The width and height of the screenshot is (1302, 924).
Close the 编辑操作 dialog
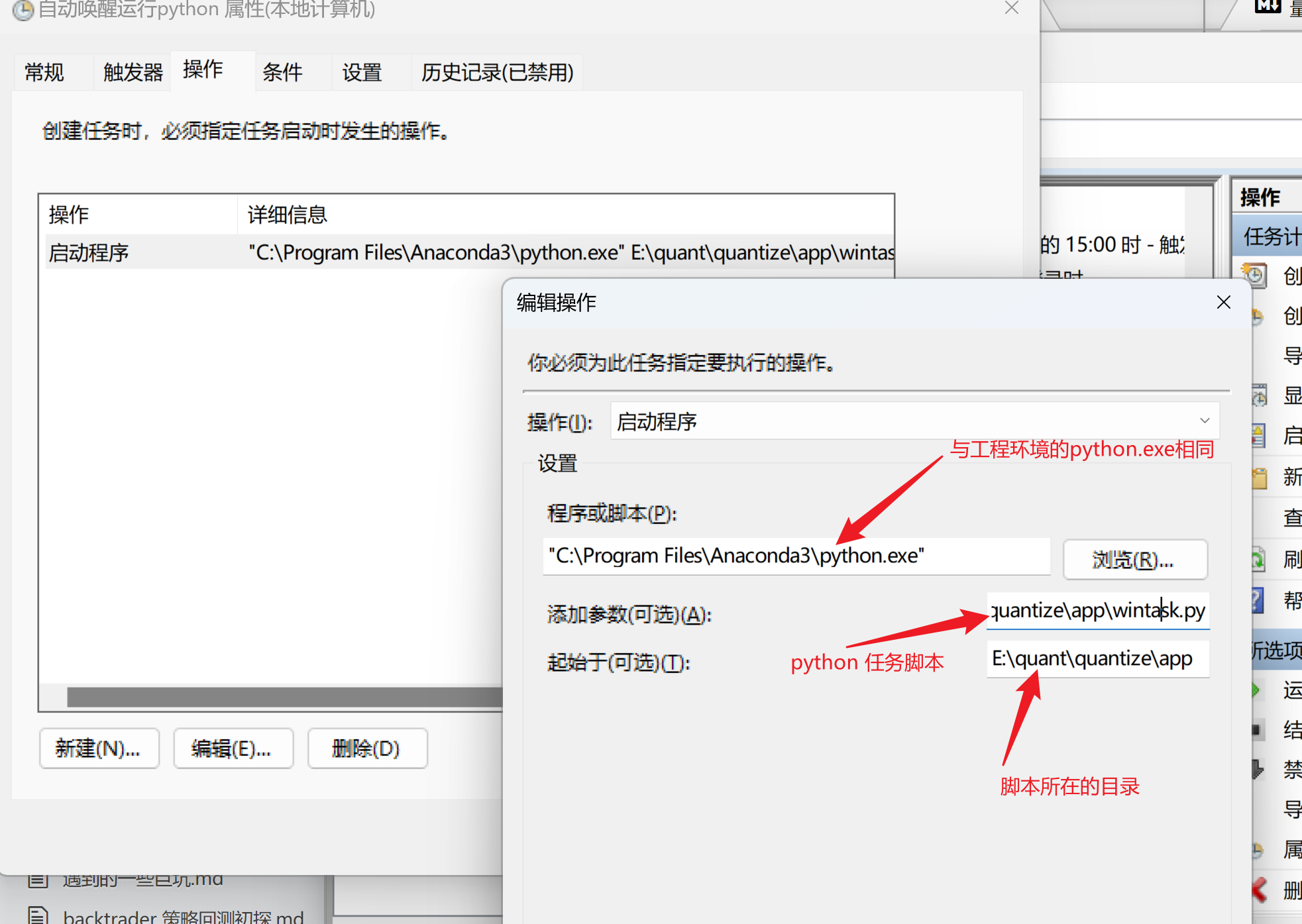pyautogui.click(x=1223, y=303)
